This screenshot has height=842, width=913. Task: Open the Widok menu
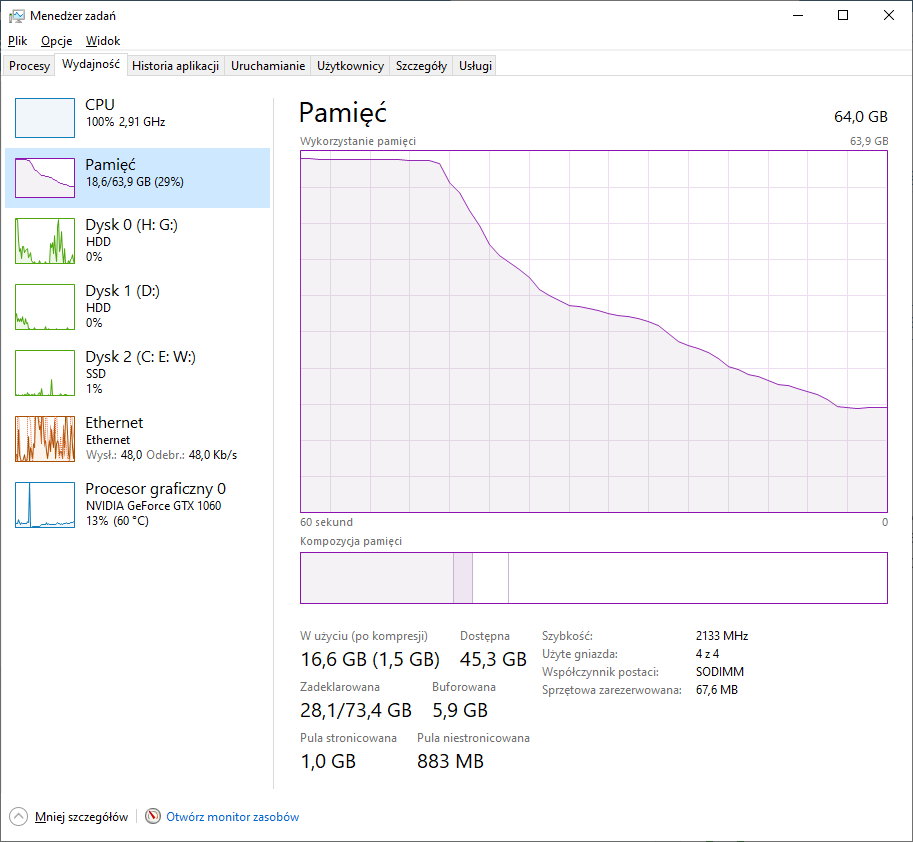pos(103,41)
